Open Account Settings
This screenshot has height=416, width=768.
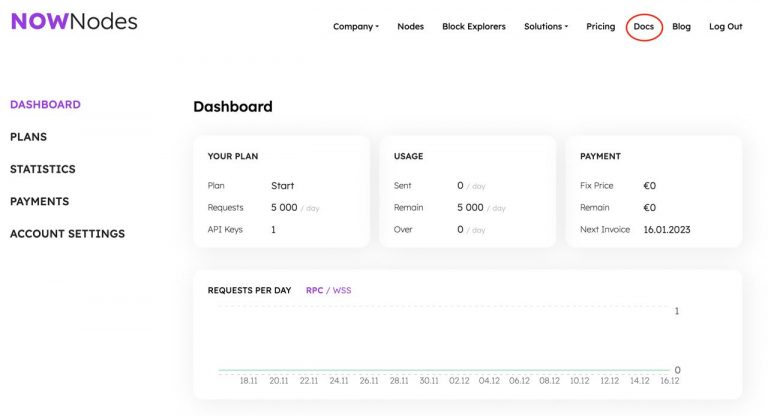tap(67, 234)
